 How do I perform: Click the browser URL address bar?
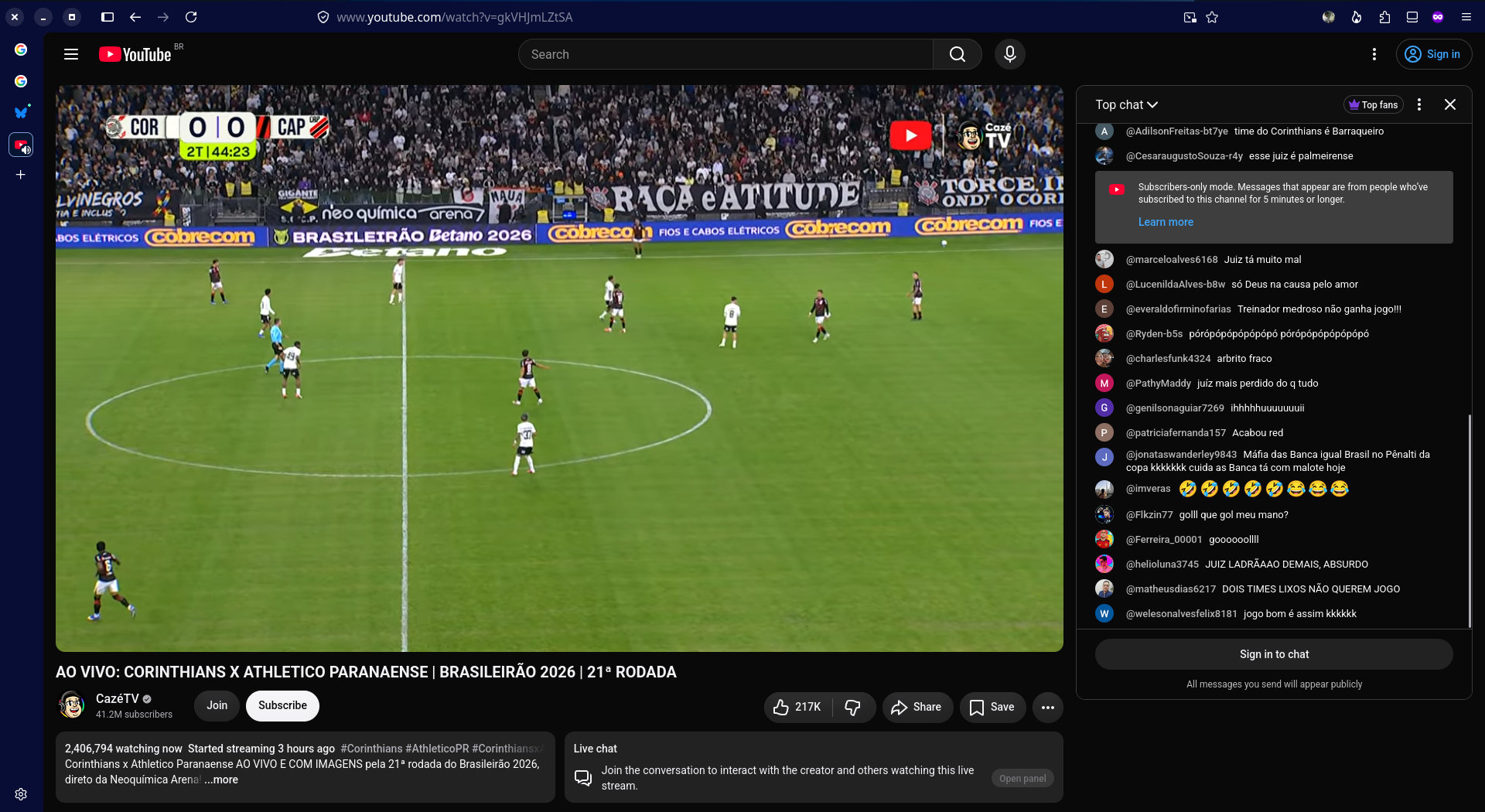click(455, 17)
